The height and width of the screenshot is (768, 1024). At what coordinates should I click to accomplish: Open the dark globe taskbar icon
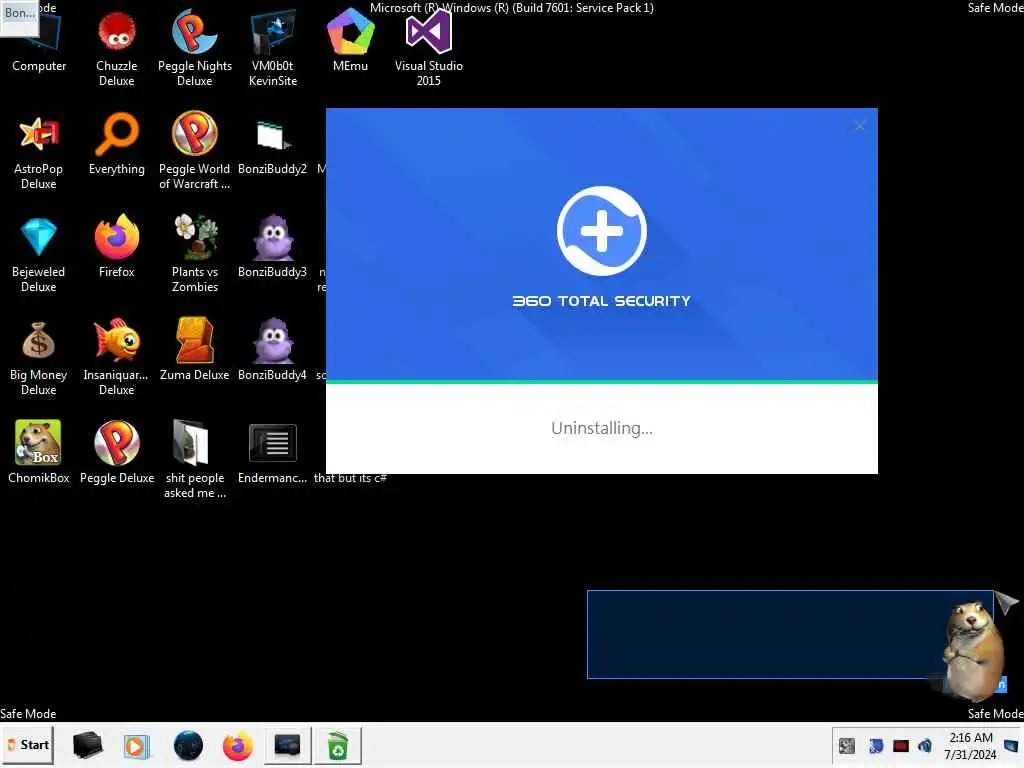pyautogui.click(x=188, y=745)
